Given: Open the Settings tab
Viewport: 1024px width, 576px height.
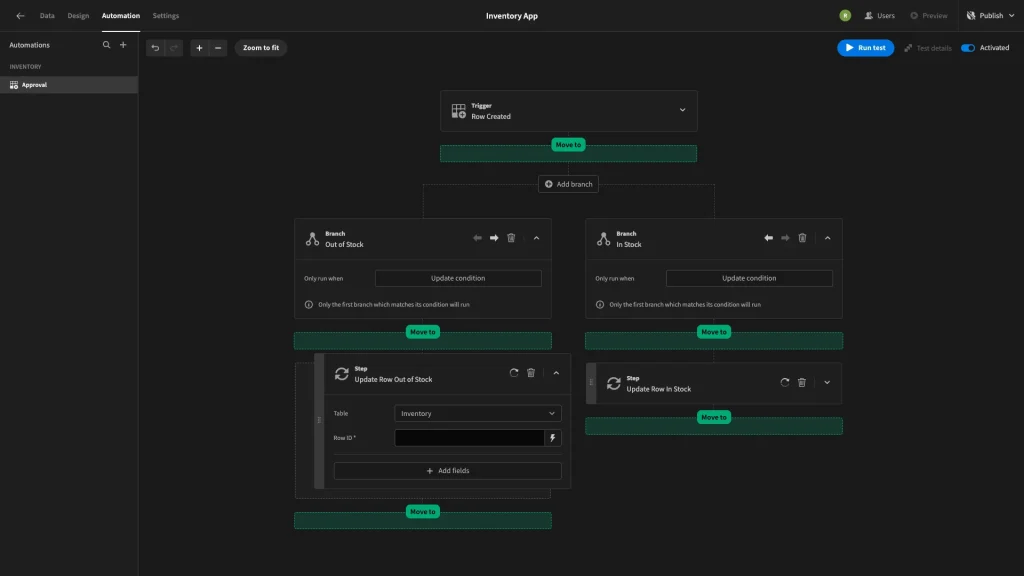Looking at the screenshot, I should (x=166, y=16).
